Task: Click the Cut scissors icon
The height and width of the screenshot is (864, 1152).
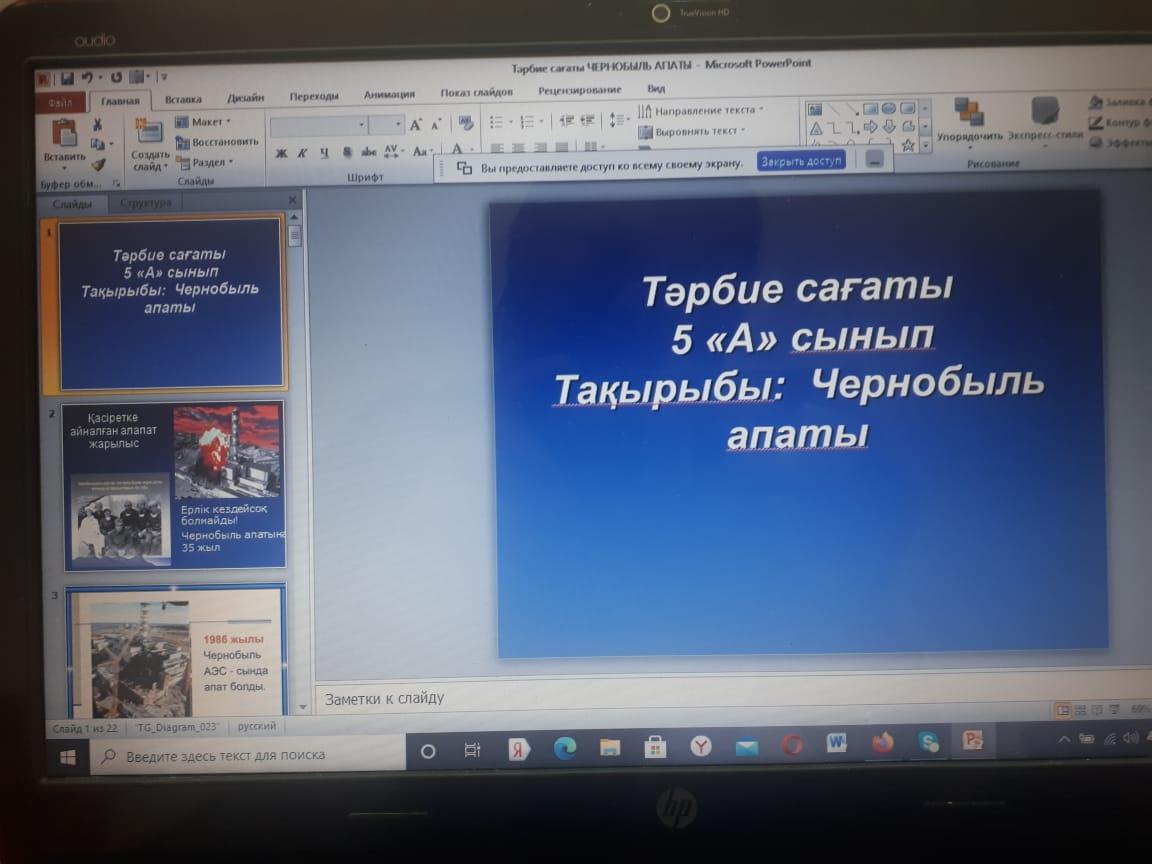Action: click(98, 125)
